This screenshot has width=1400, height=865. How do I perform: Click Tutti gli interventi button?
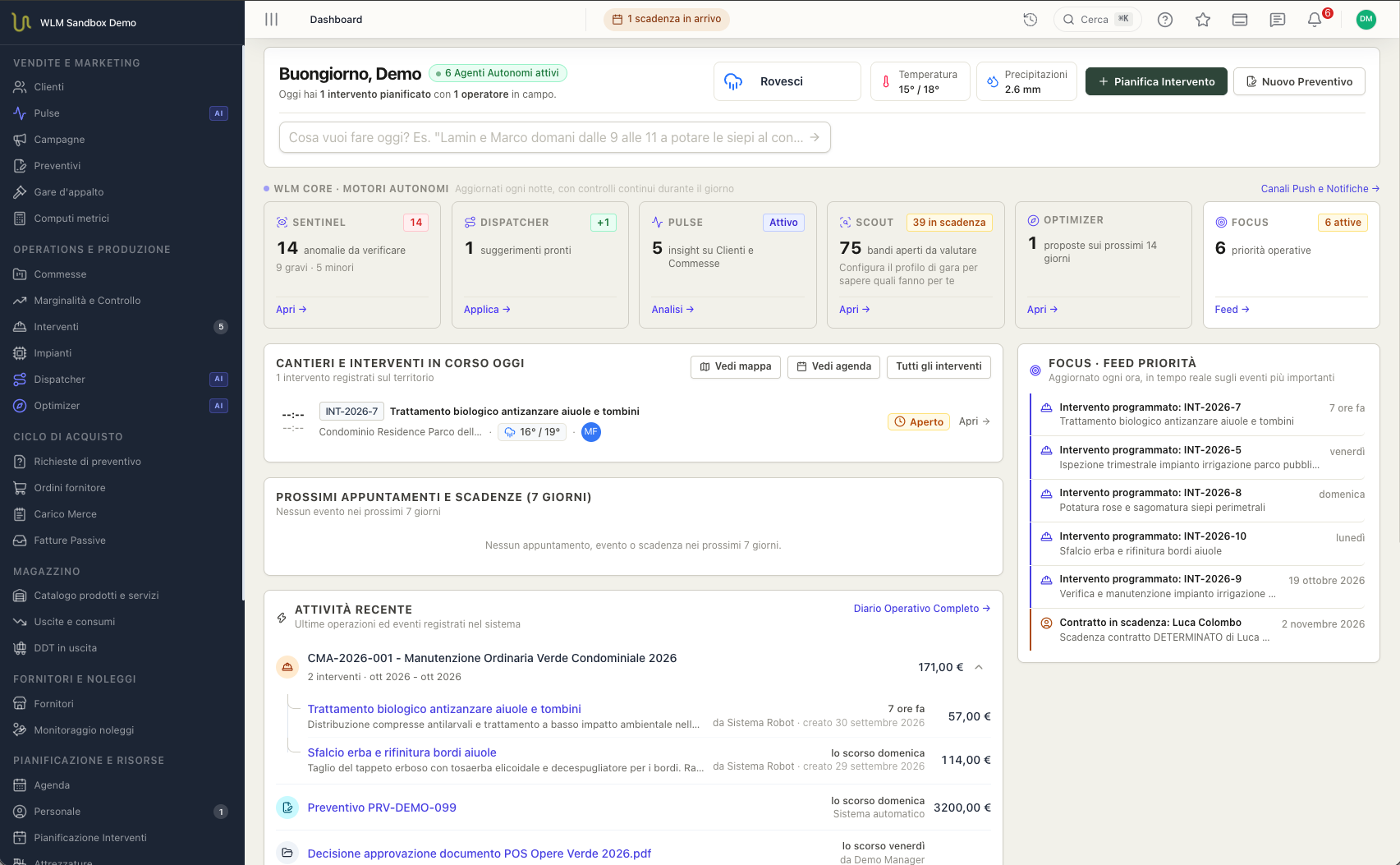939,366
